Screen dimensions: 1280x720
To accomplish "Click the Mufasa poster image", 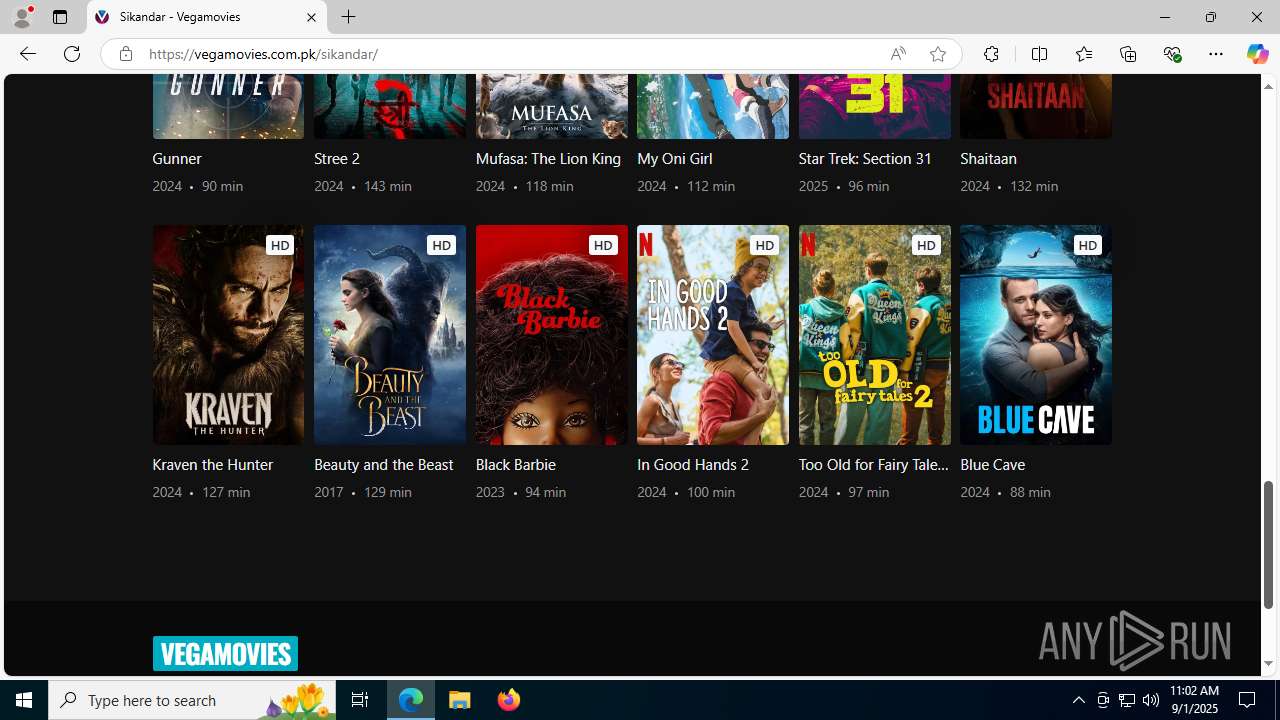I will click(x=552, y=106).
